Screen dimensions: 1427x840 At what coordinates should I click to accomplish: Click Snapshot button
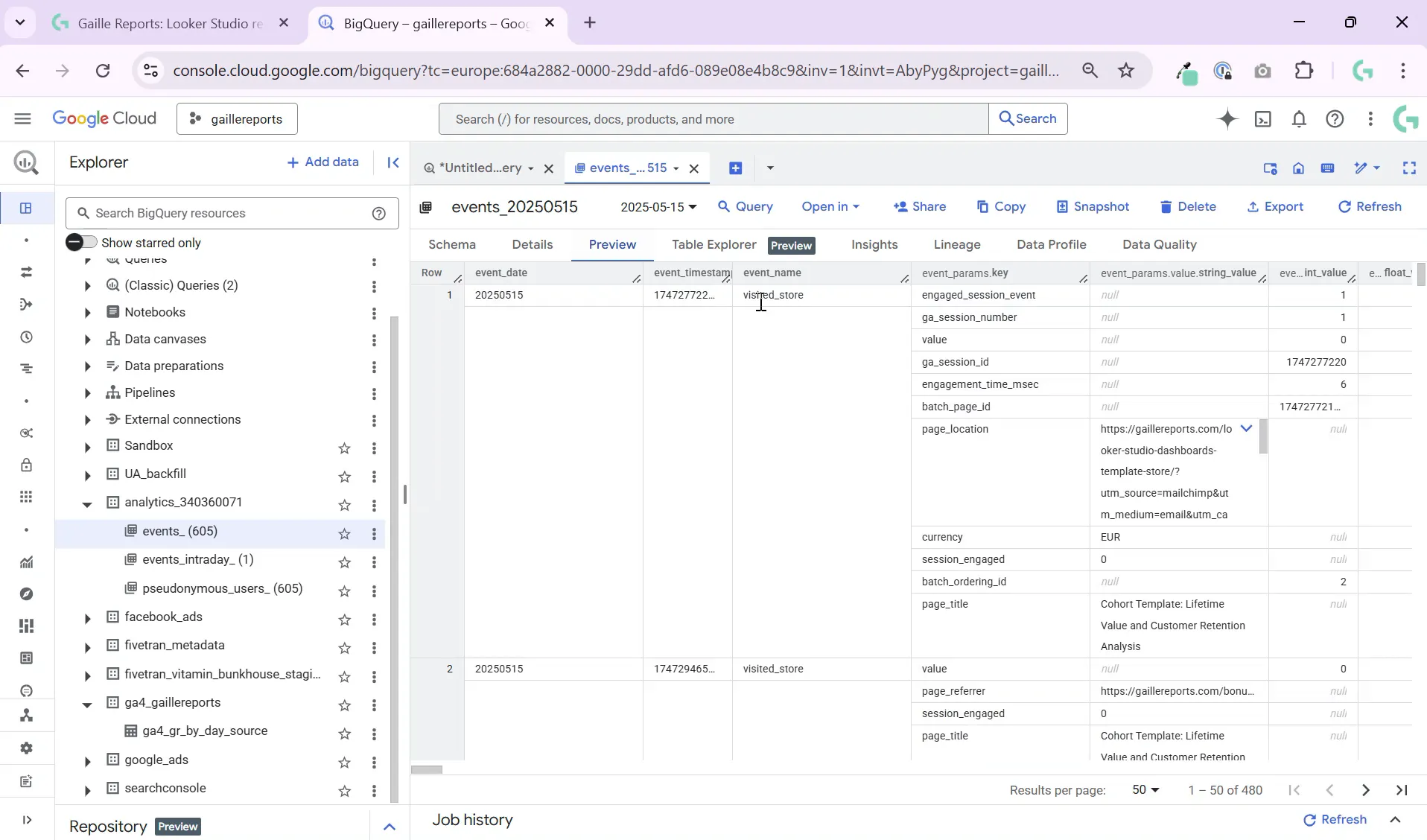(x=1093, y=207)
